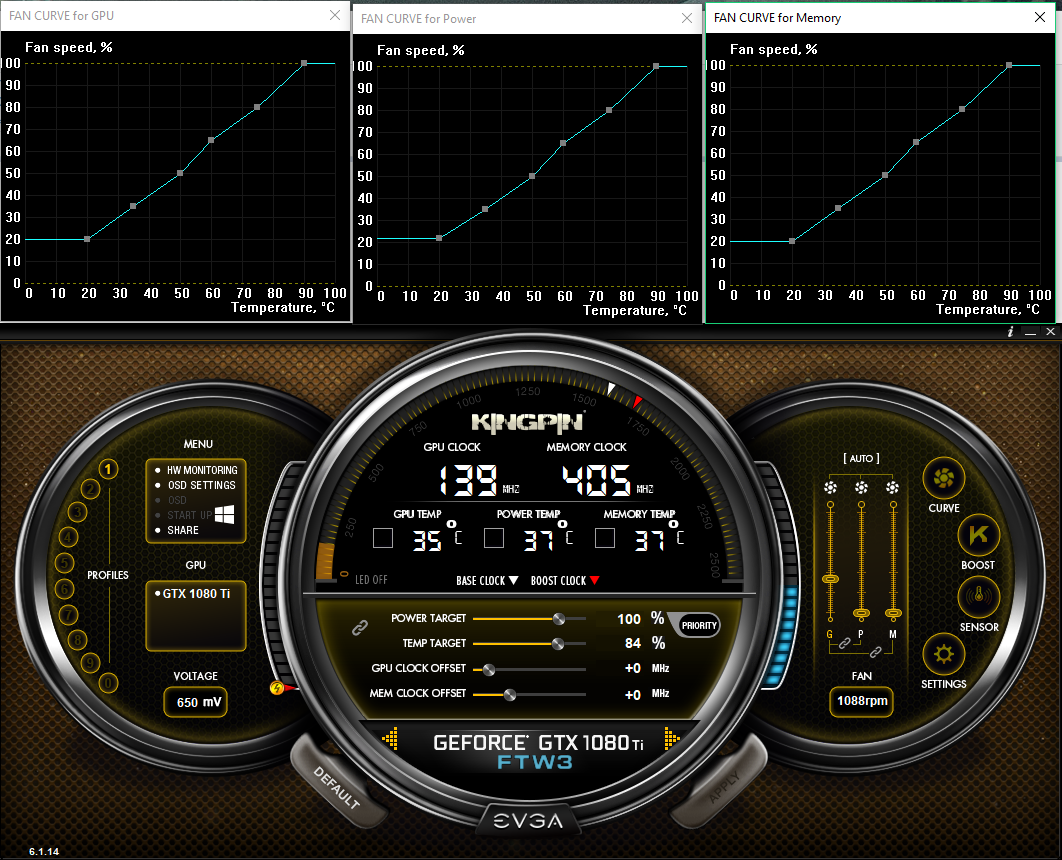Open the SENSOR icon
This screenshot has height=860, width=1062.
979,597
